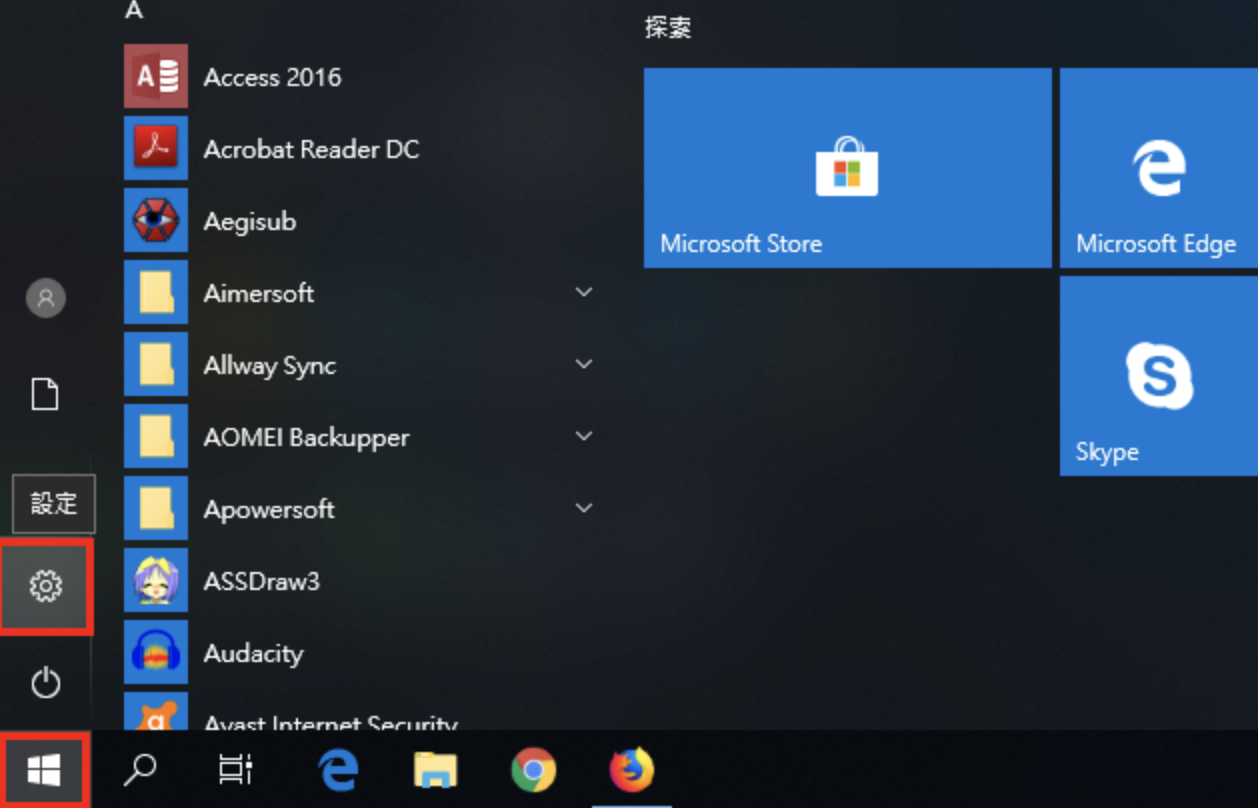Expand the Aimersoft folder chevron
This screenshot has height=808, width=1258.
tap(584, 292)
